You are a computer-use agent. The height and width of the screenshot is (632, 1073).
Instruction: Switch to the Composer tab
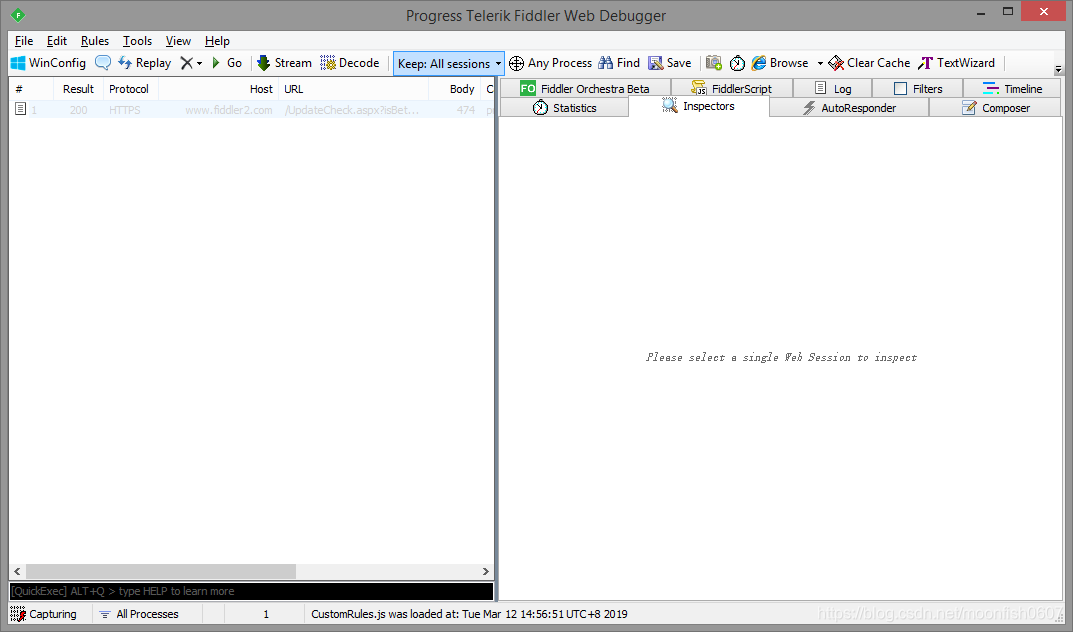(995, 107)
